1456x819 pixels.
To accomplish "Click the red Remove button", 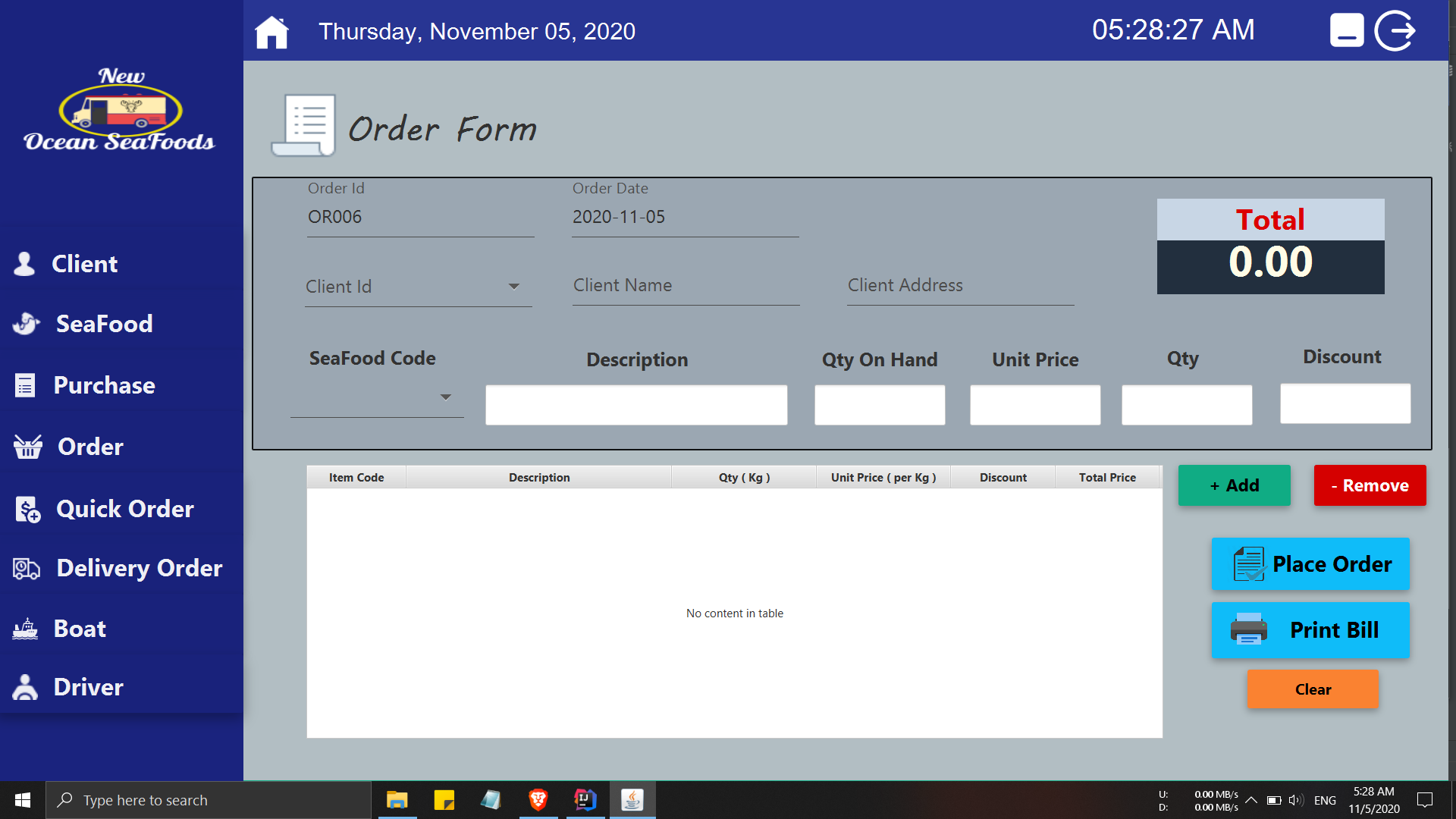I will click(x=1370, y=485).
